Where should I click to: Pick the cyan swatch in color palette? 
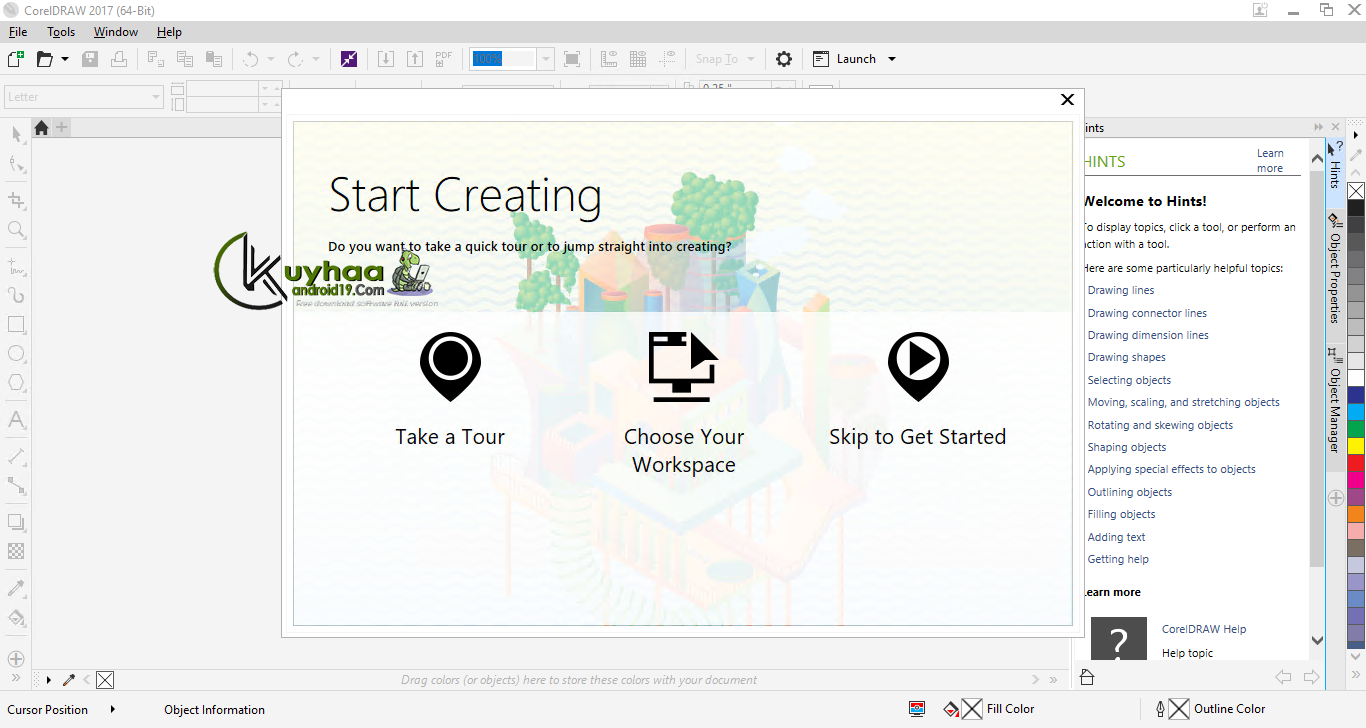coord(1356,411)
